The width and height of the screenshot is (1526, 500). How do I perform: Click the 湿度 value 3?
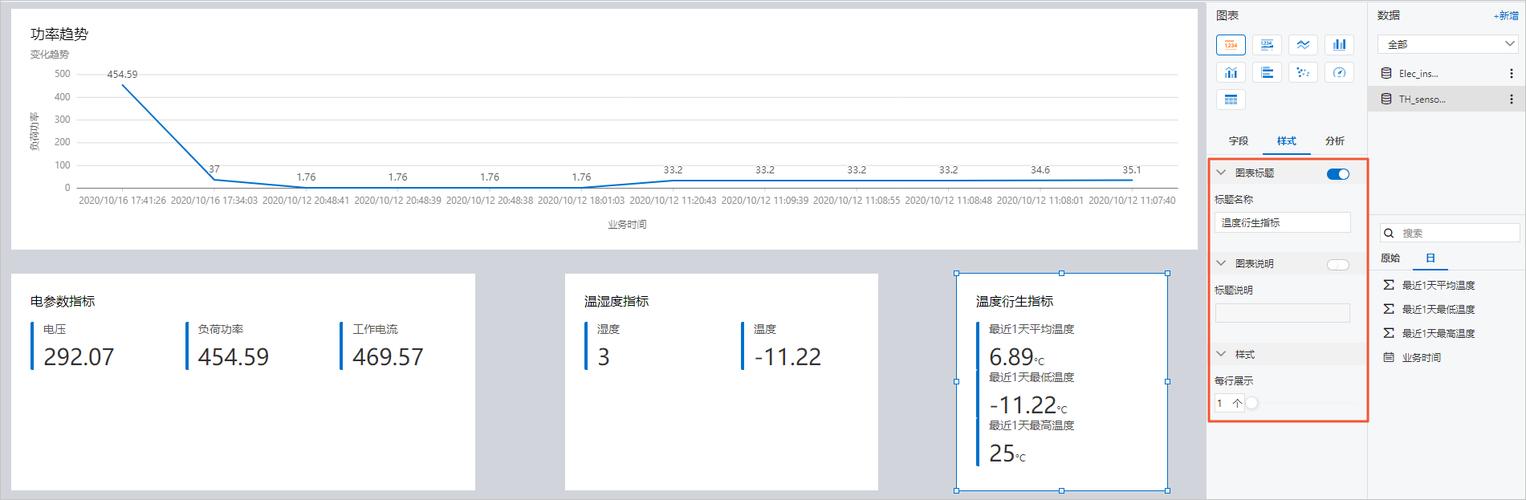point(603,357)
